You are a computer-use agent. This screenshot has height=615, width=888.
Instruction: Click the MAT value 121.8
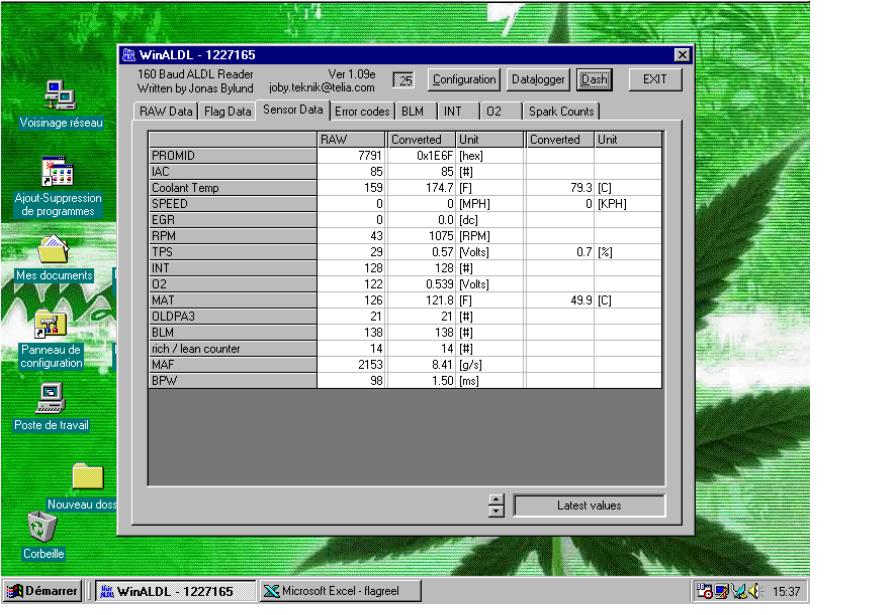[422, 301]
